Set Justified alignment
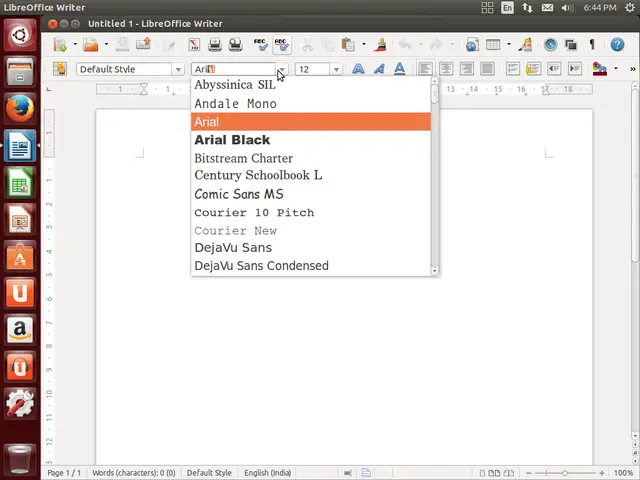 coord(487,69)
